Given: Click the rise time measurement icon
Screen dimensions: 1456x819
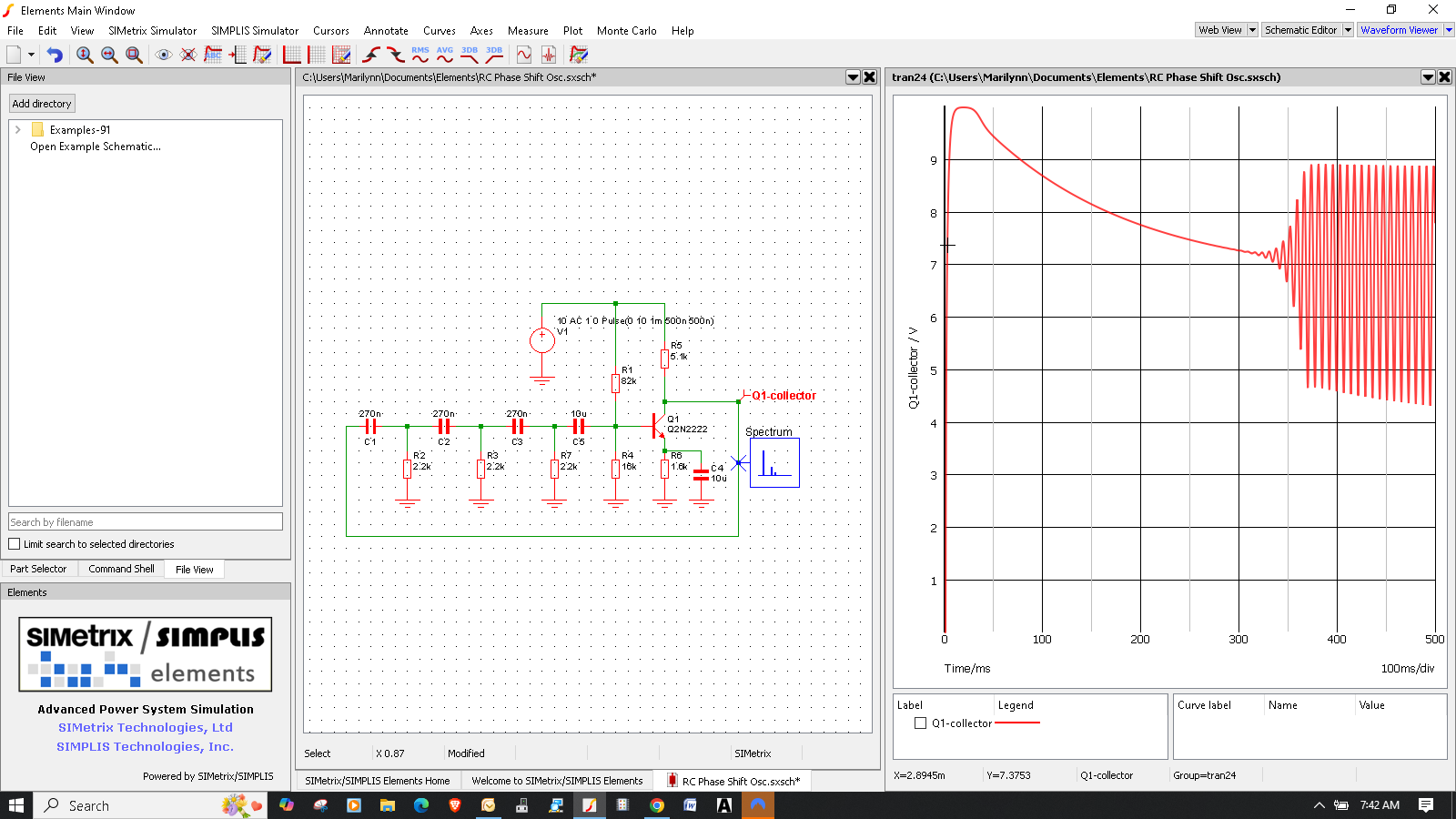Looking at the screenshot, I should (x=371, y=55).
